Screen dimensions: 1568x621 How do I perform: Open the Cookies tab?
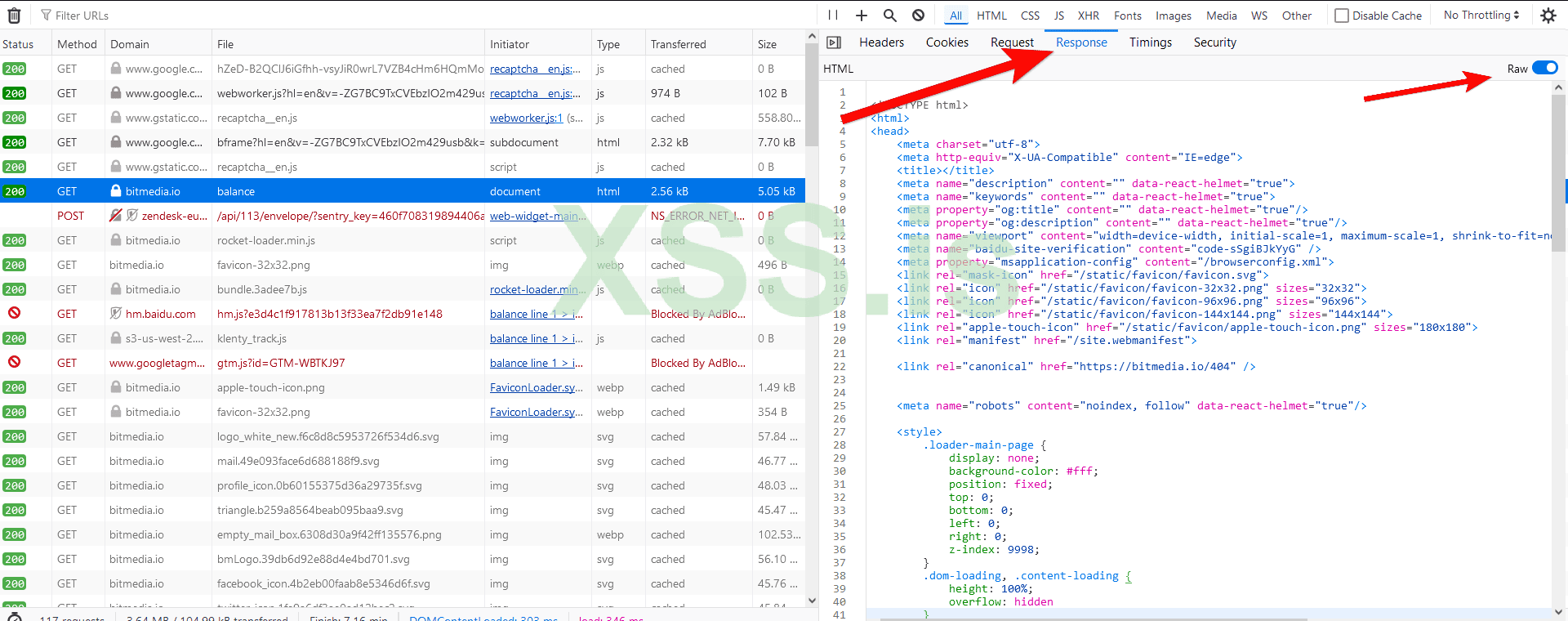click(x=947, y=42)
